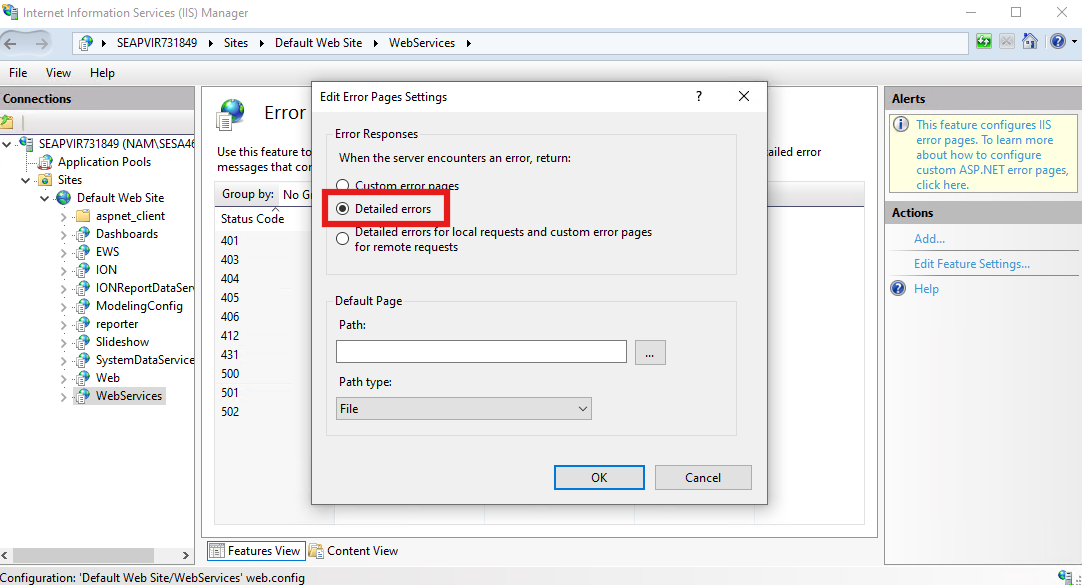Screen dimensions: 1082x585
Task: Cancel the Edit Error Pages Settings dialog
Action: (x=703, y=477)
